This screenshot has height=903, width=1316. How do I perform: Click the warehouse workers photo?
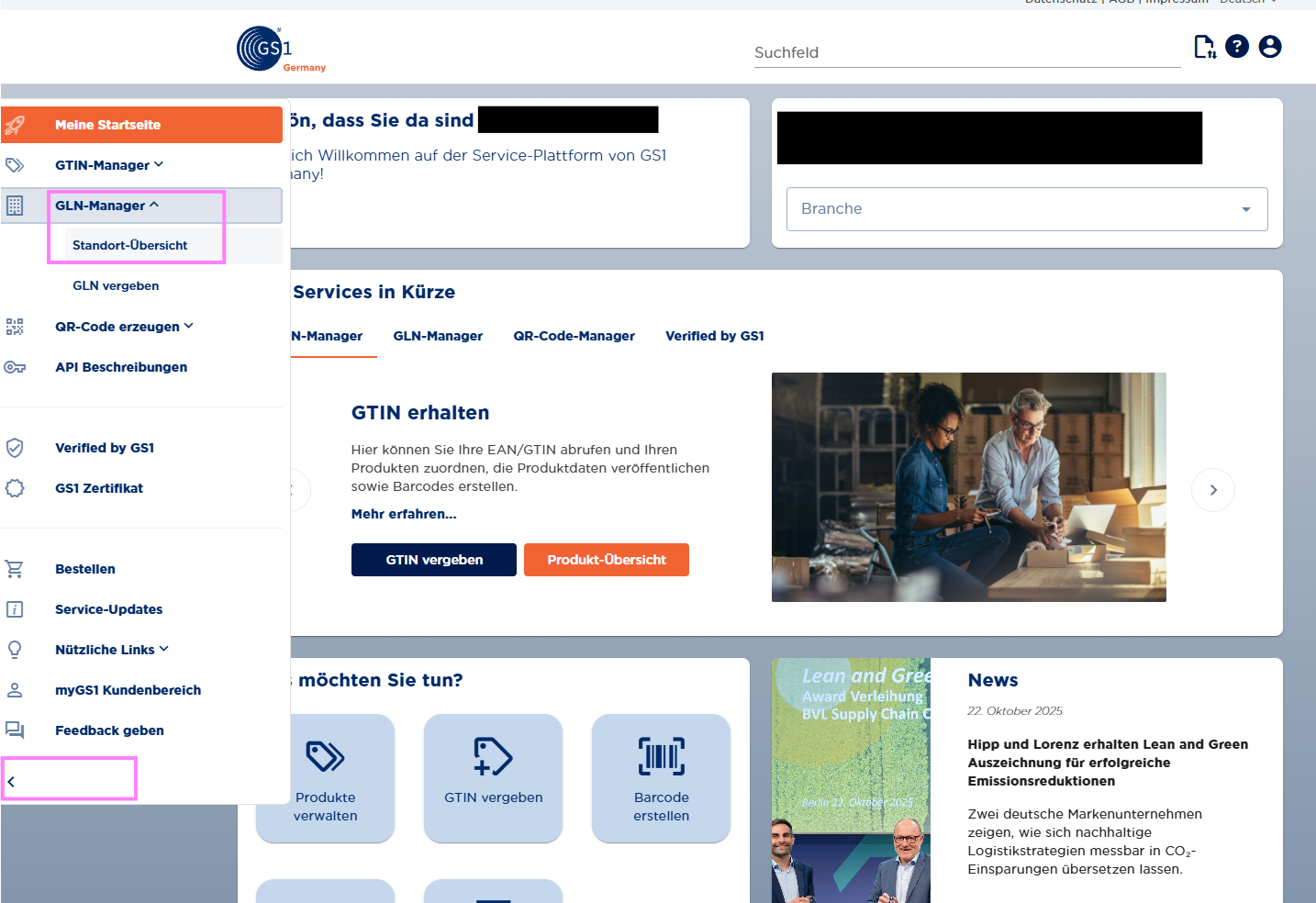(969, 487)
